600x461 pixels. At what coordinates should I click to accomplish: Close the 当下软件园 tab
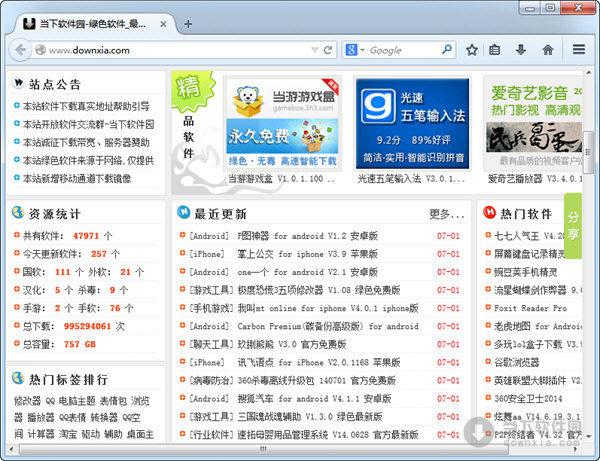pyautogui.click(x=163, y=24)
